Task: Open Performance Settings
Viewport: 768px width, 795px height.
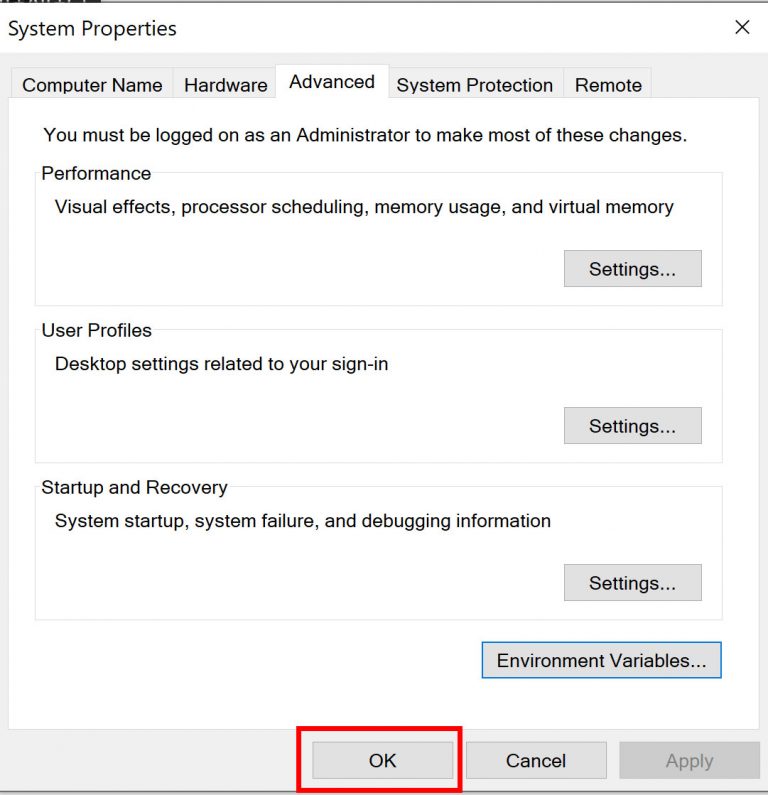Action: click(632, 269)
